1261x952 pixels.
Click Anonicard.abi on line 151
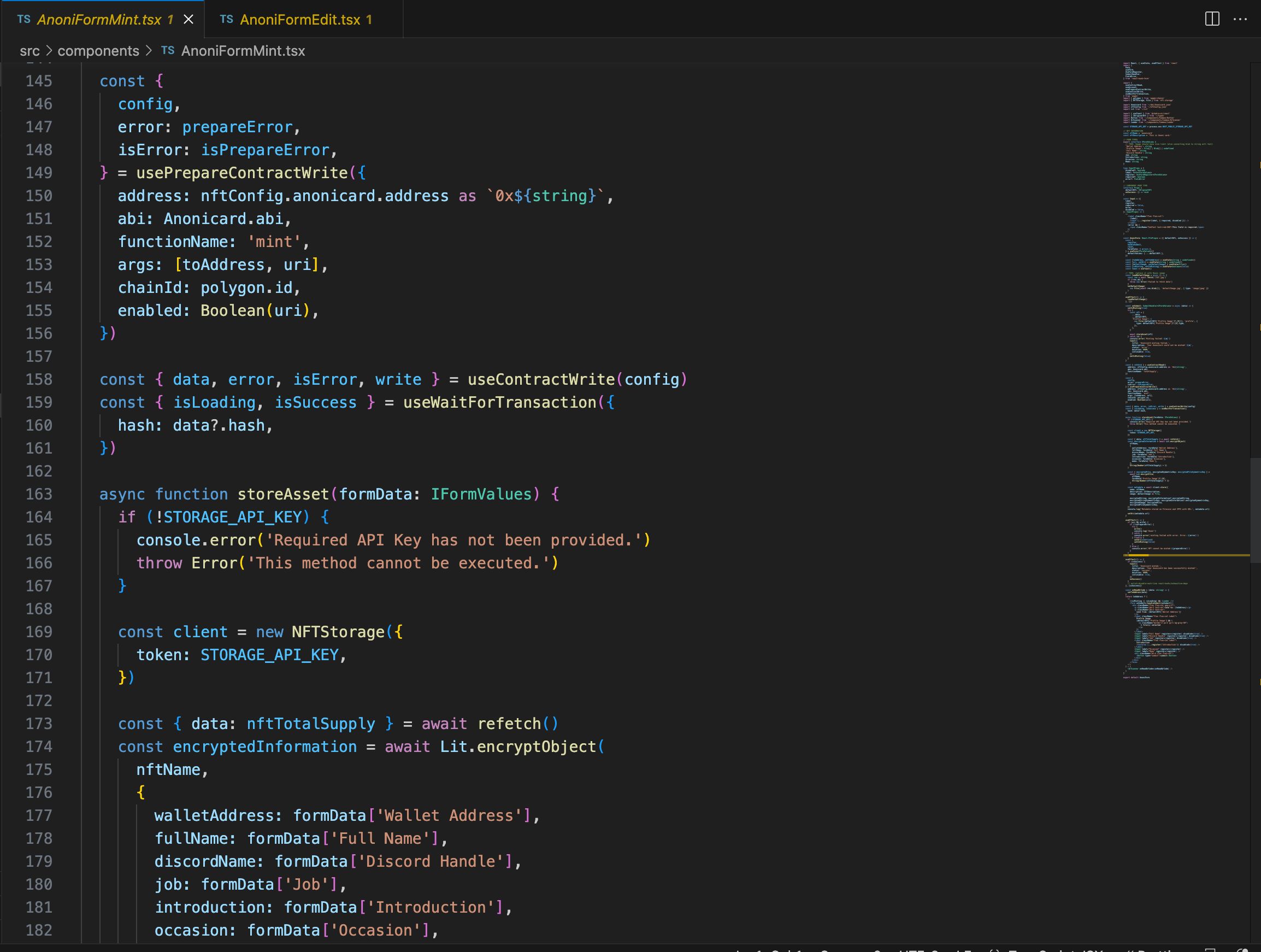click(x=223, y=219)
